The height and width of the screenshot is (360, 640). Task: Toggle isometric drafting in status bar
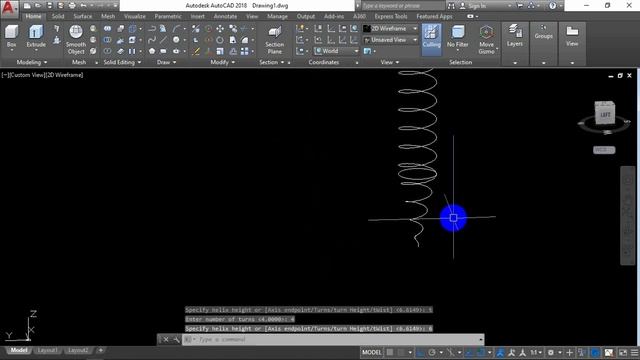[451, 352]
